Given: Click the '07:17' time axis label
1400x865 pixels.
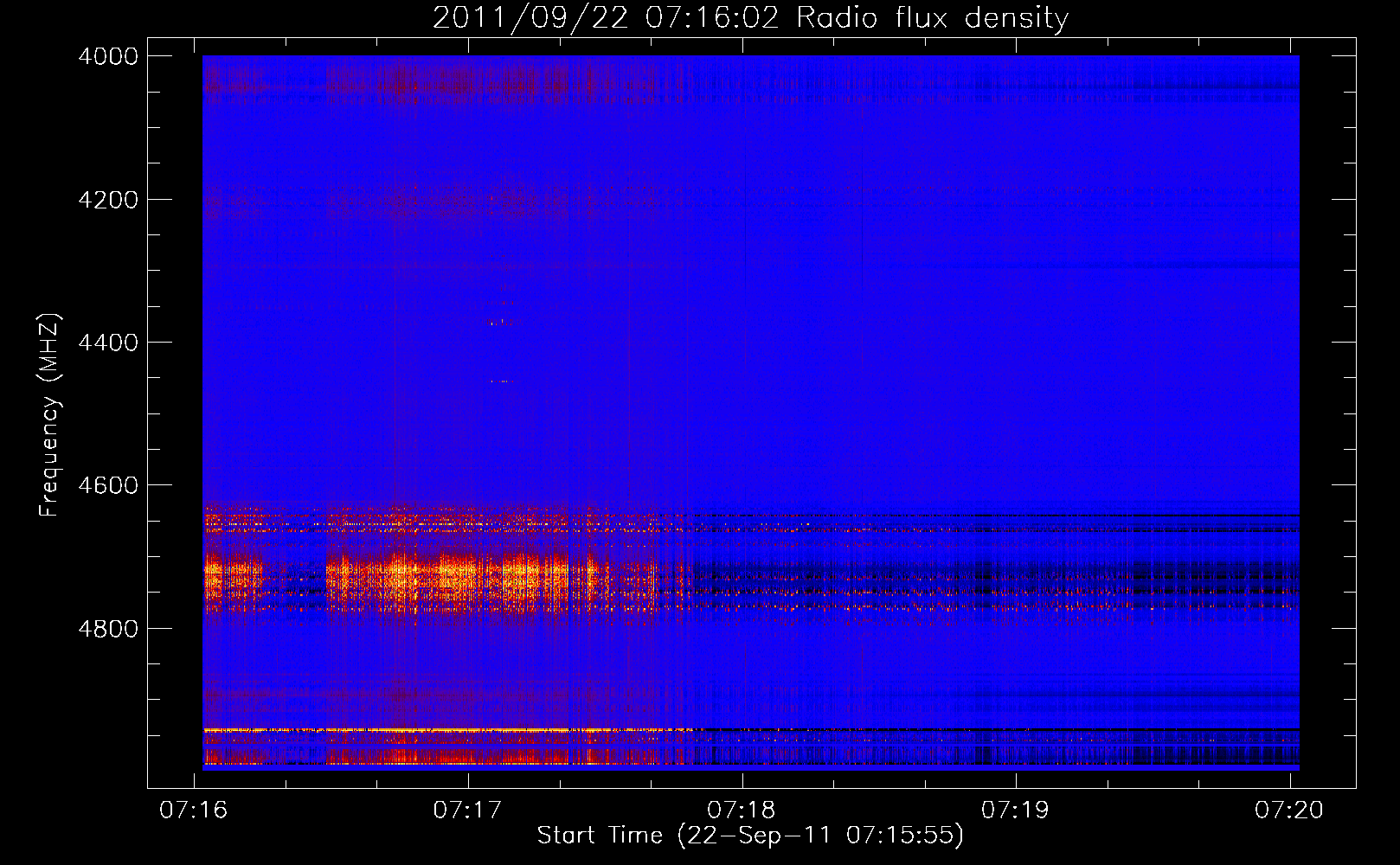Looking at the screenshot, I should [x=468, y=810].
